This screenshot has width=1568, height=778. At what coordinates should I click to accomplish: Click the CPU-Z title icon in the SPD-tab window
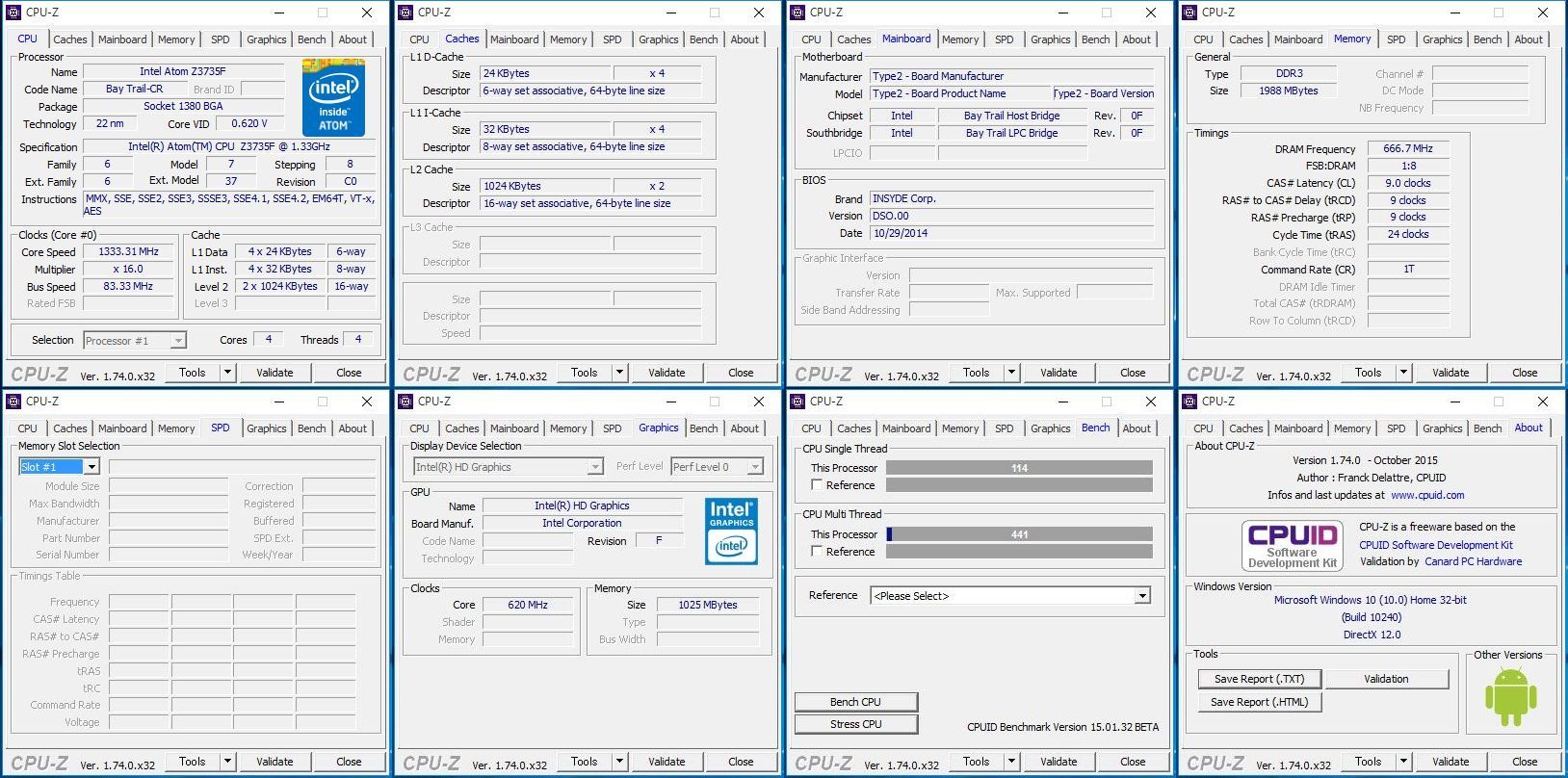[13, 402]
